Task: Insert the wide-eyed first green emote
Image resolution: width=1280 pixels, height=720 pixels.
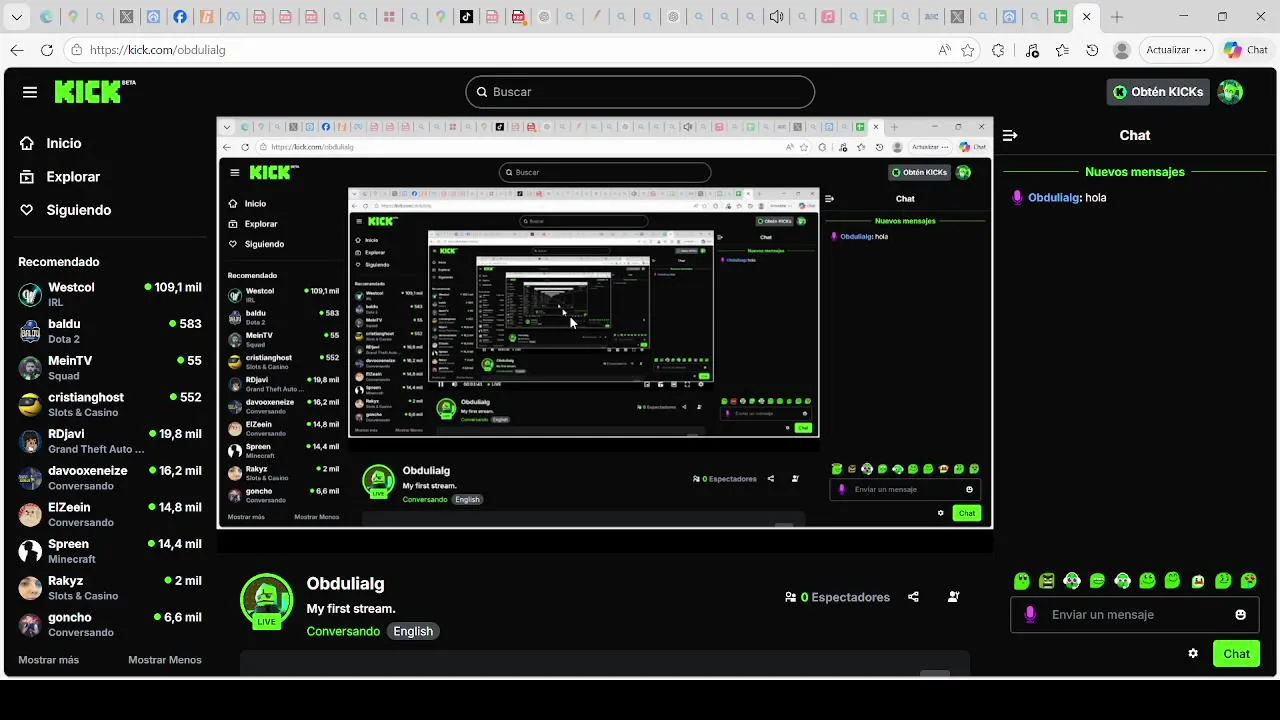Action: [1021, 580]
